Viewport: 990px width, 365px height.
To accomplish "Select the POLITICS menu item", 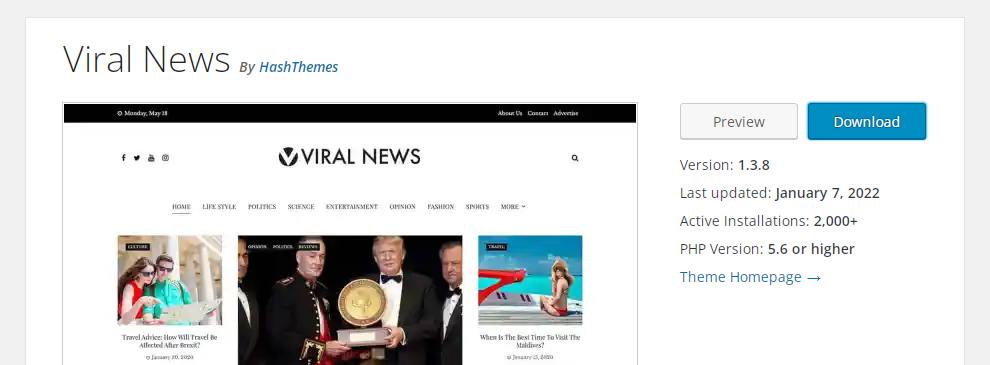I will [x=262, y=206].
